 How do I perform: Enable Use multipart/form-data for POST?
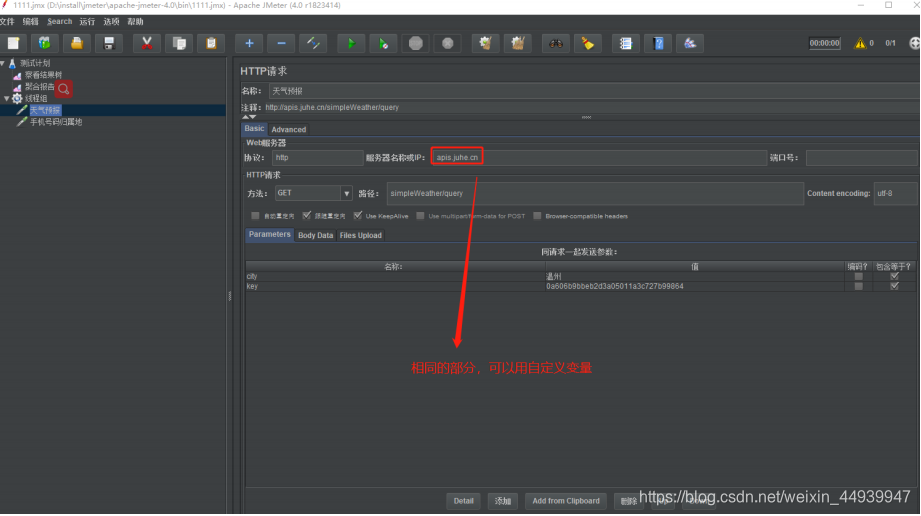[x=420, y=216]
